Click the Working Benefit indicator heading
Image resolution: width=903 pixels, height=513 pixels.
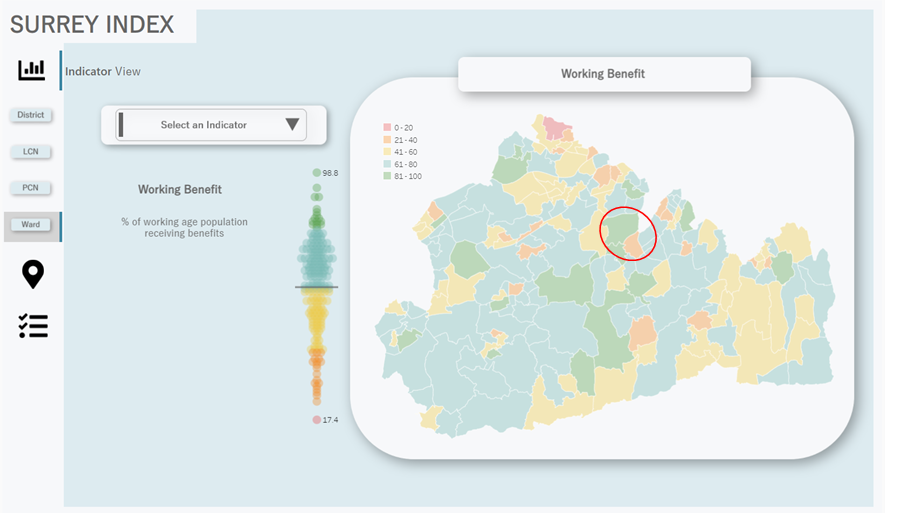(x=180, y=189)
